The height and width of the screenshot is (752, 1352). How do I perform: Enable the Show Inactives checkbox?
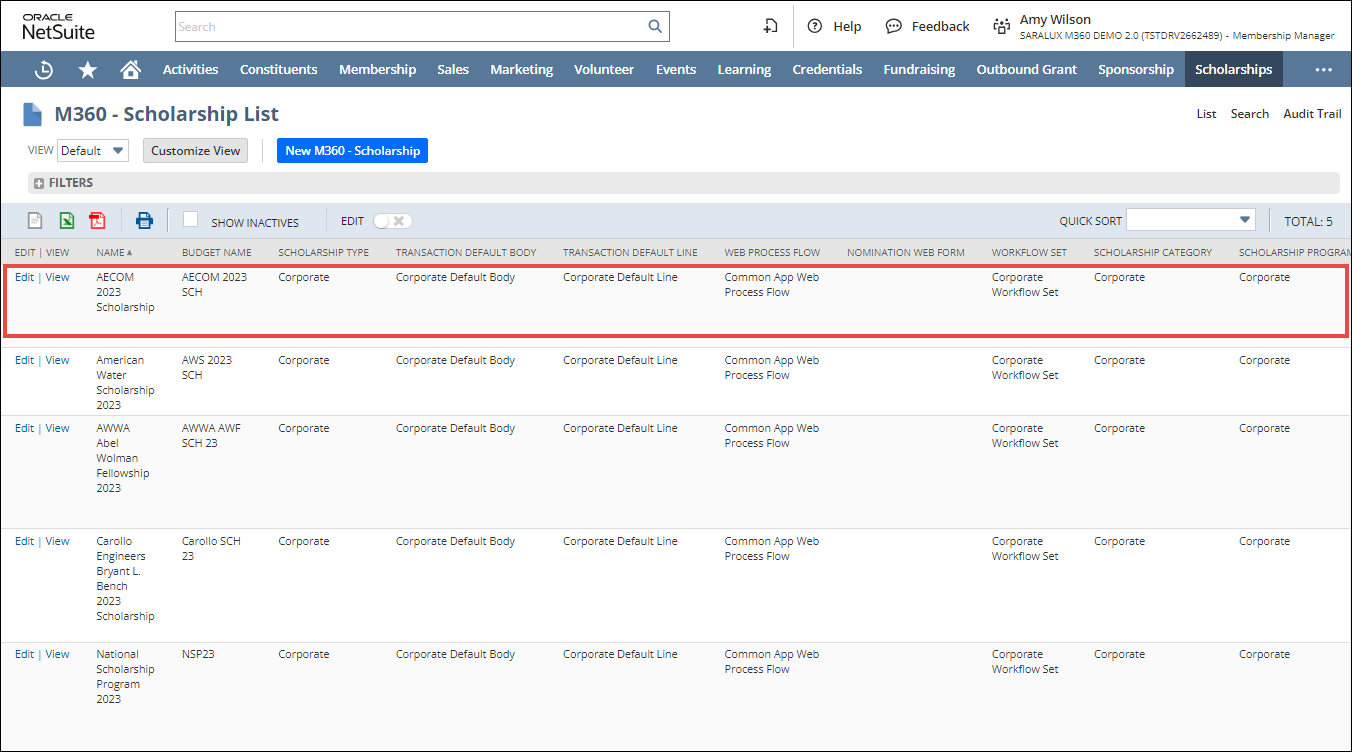191,220
